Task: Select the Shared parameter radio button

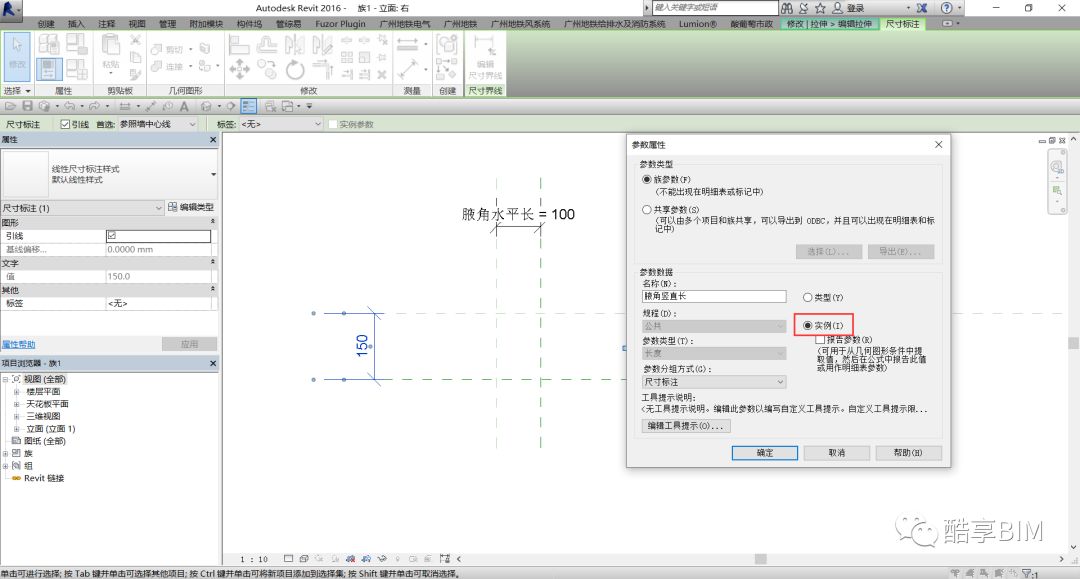Action: 646,209
